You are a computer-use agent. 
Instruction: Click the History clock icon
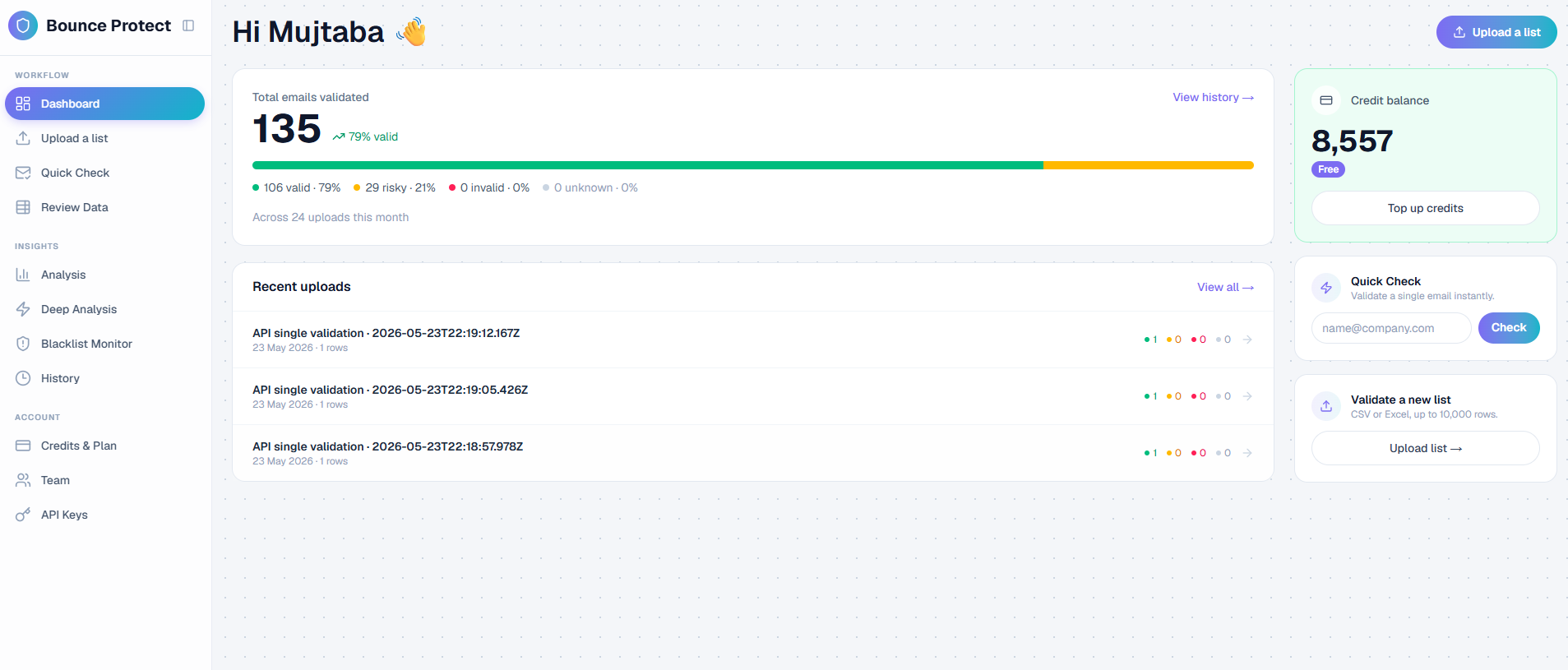(23, 378)
